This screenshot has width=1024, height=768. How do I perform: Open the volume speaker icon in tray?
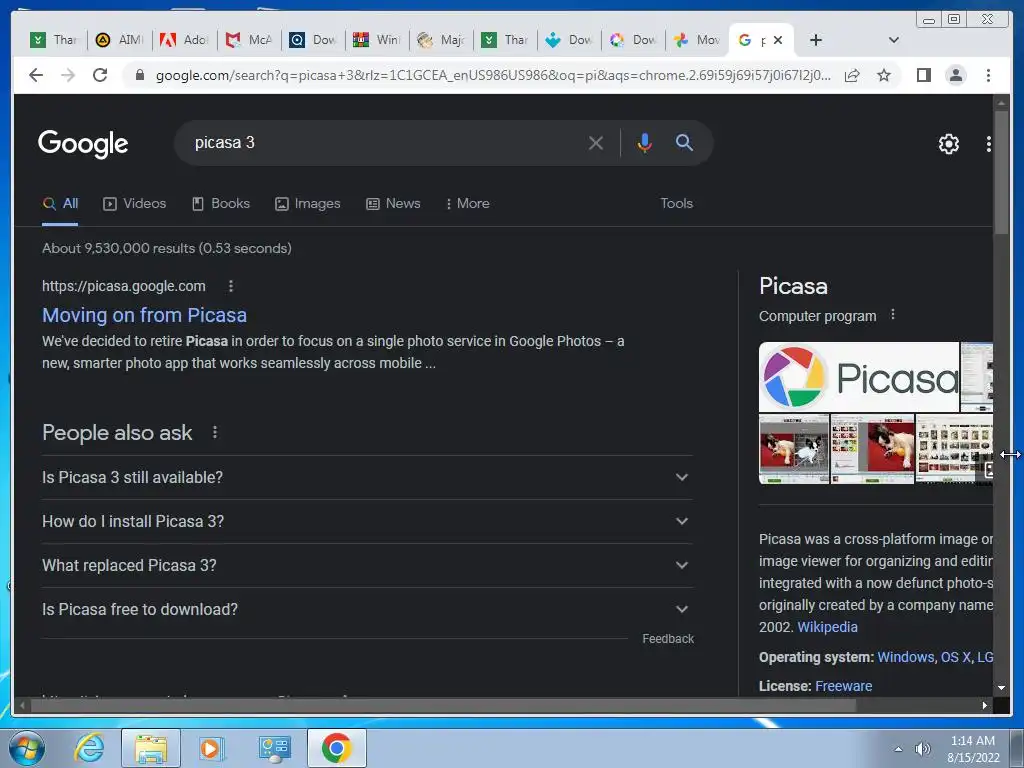[923, 749]
